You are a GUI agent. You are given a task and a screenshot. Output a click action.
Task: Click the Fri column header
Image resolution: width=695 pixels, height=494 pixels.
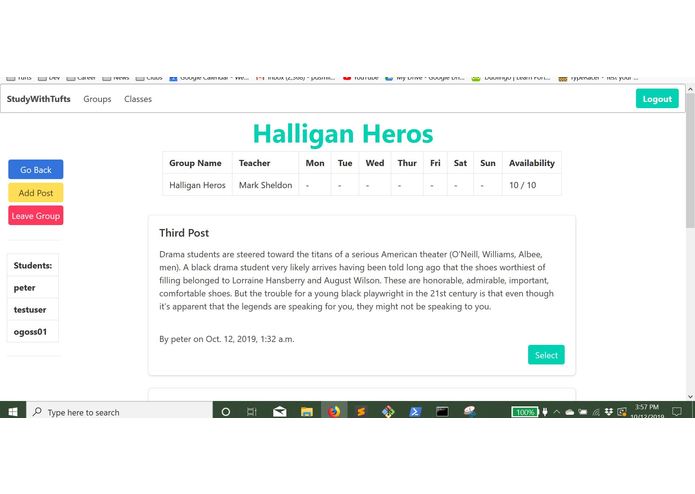click(435, 163)
